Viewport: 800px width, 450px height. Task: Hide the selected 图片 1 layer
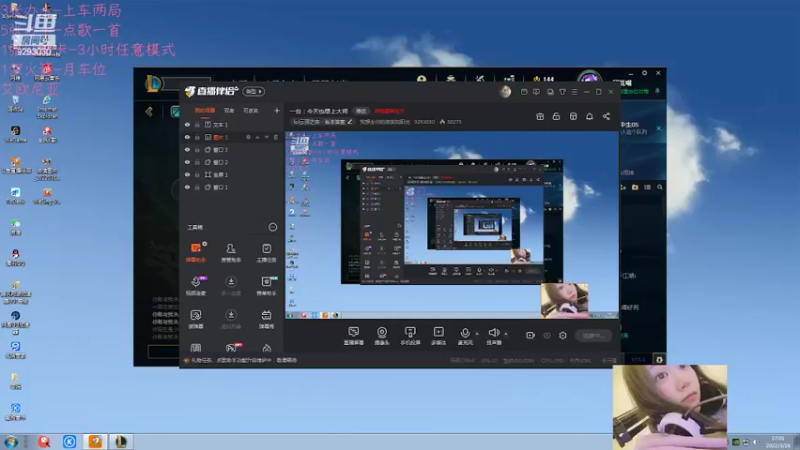(187, 137)
